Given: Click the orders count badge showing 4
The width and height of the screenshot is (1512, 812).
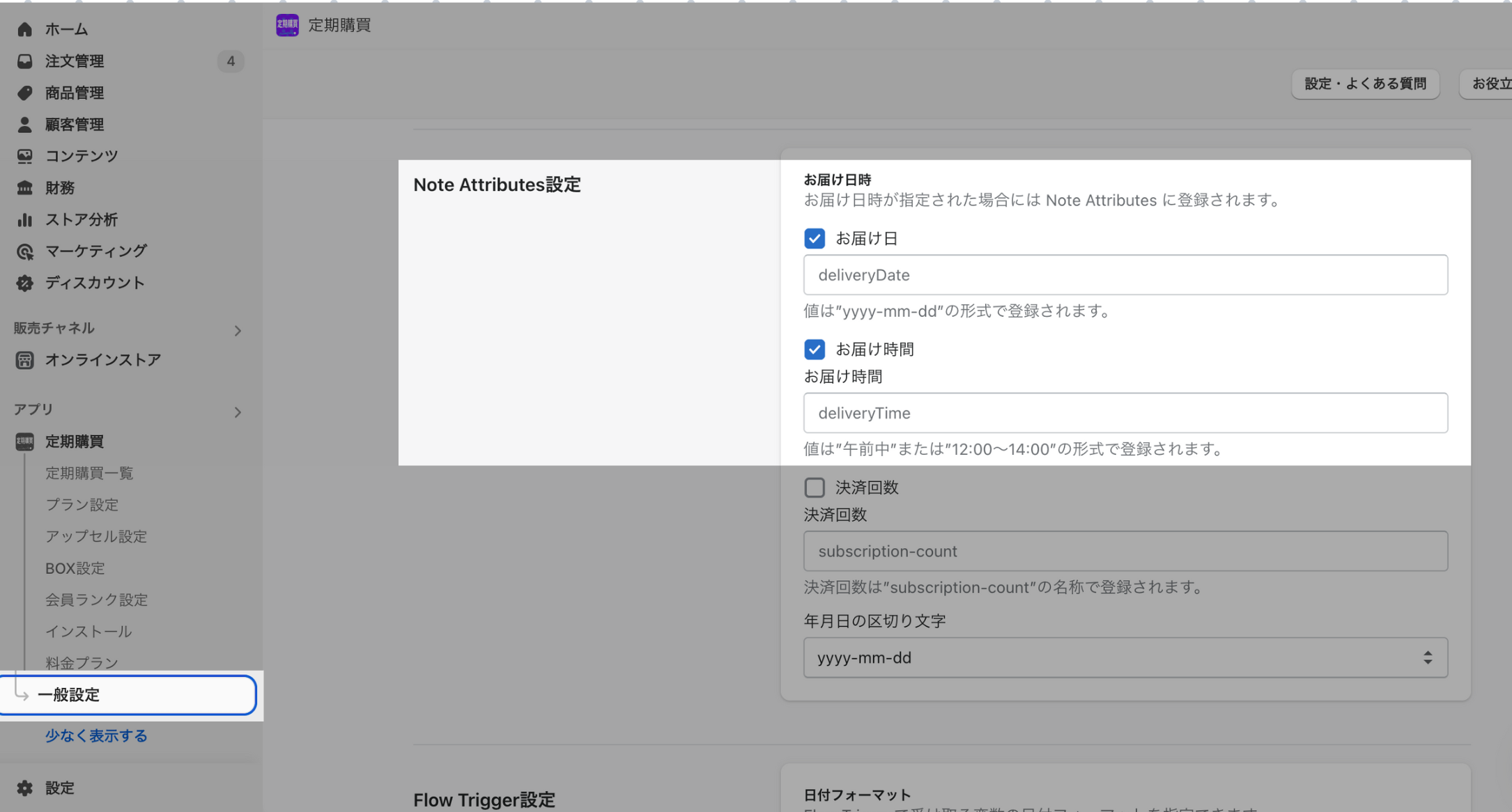Looking at the screenshot, I should point(231,61).
